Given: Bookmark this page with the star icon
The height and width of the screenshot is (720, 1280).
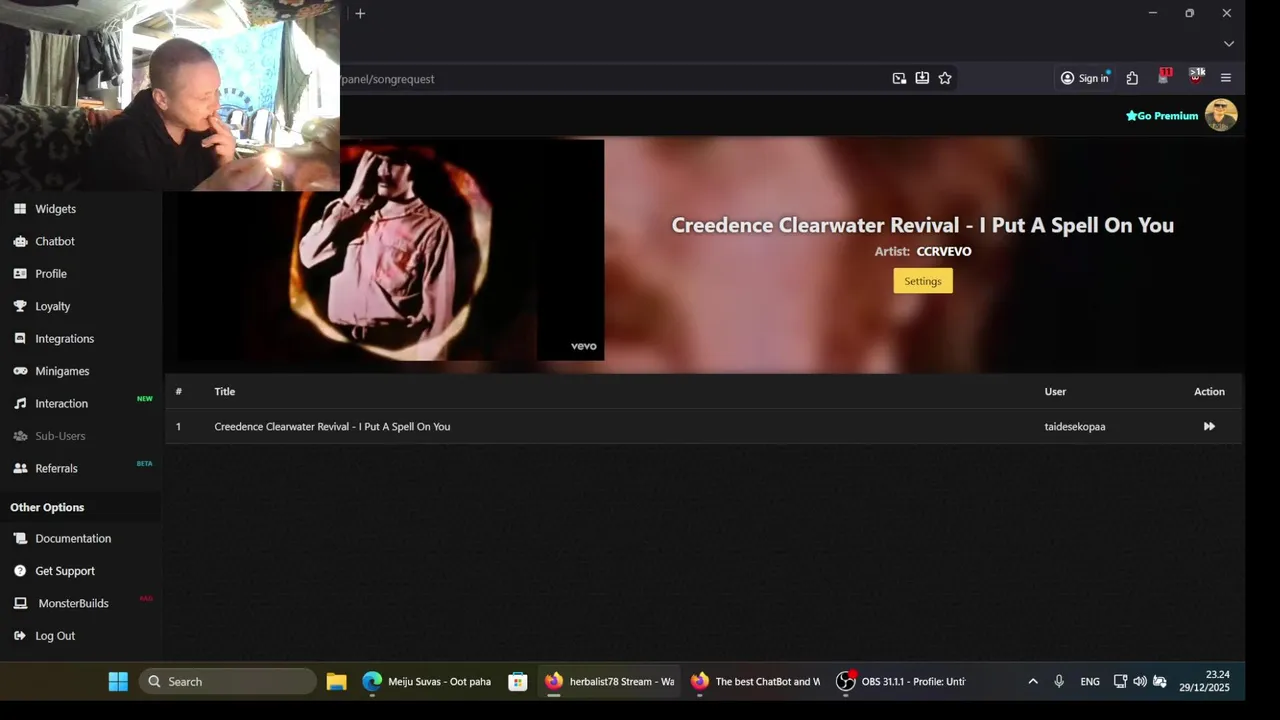Looking at the screenshot, I should [945, 78].
